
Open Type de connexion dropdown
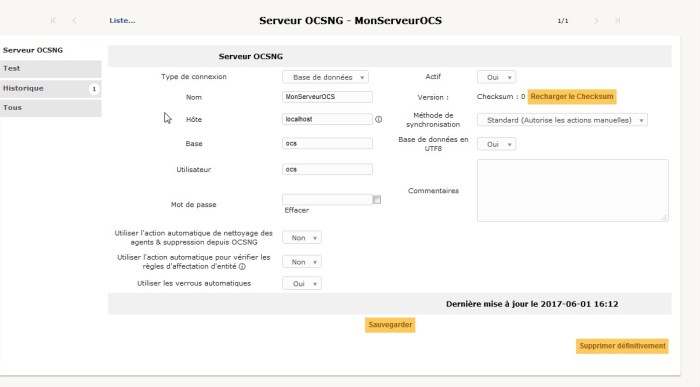325,77
